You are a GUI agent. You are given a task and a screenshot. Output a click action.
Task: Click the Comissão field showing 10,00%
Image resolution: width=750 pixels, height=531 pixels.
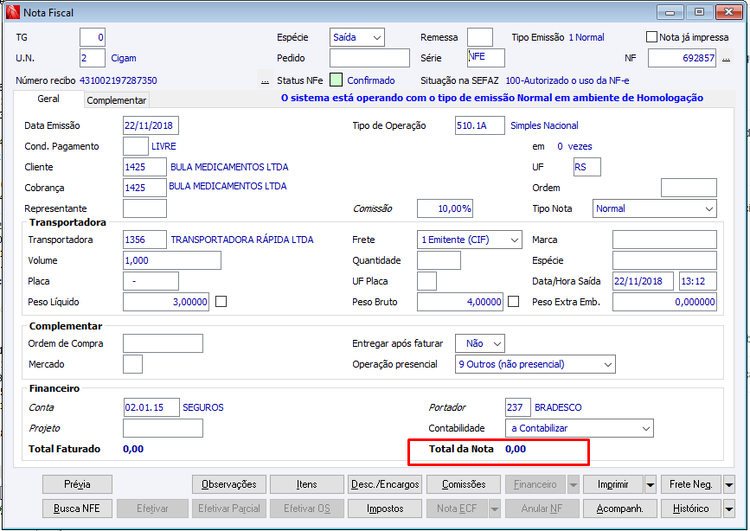(x=445, y=209)
